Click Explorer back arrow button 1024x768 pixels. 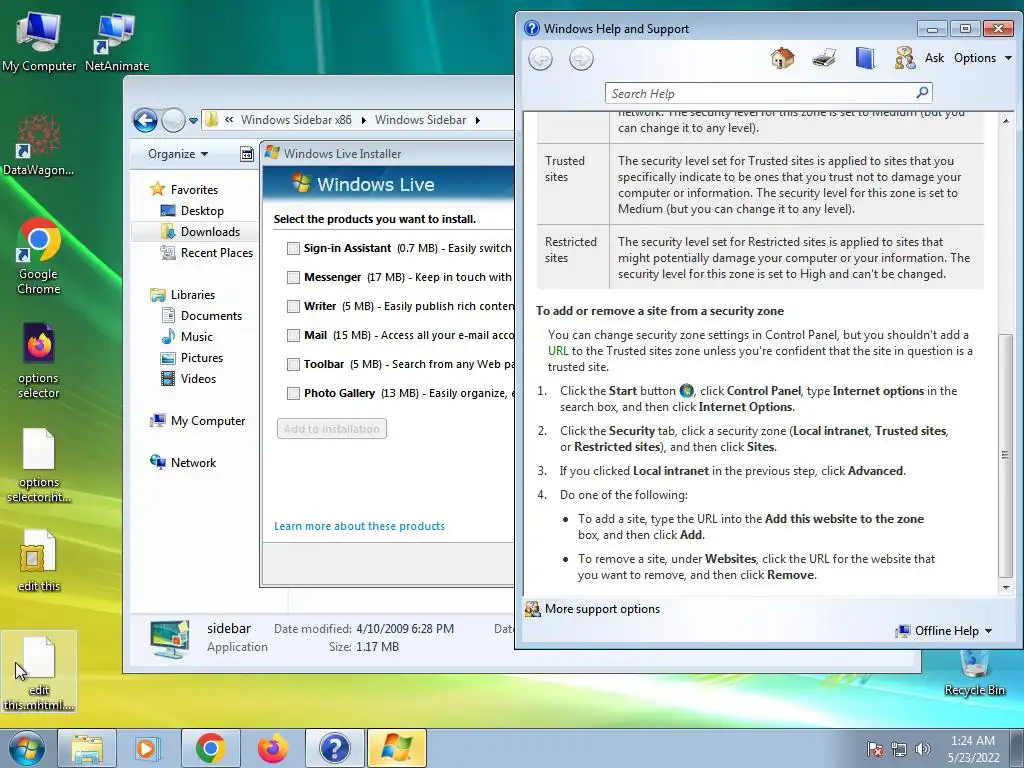(145, 120)
